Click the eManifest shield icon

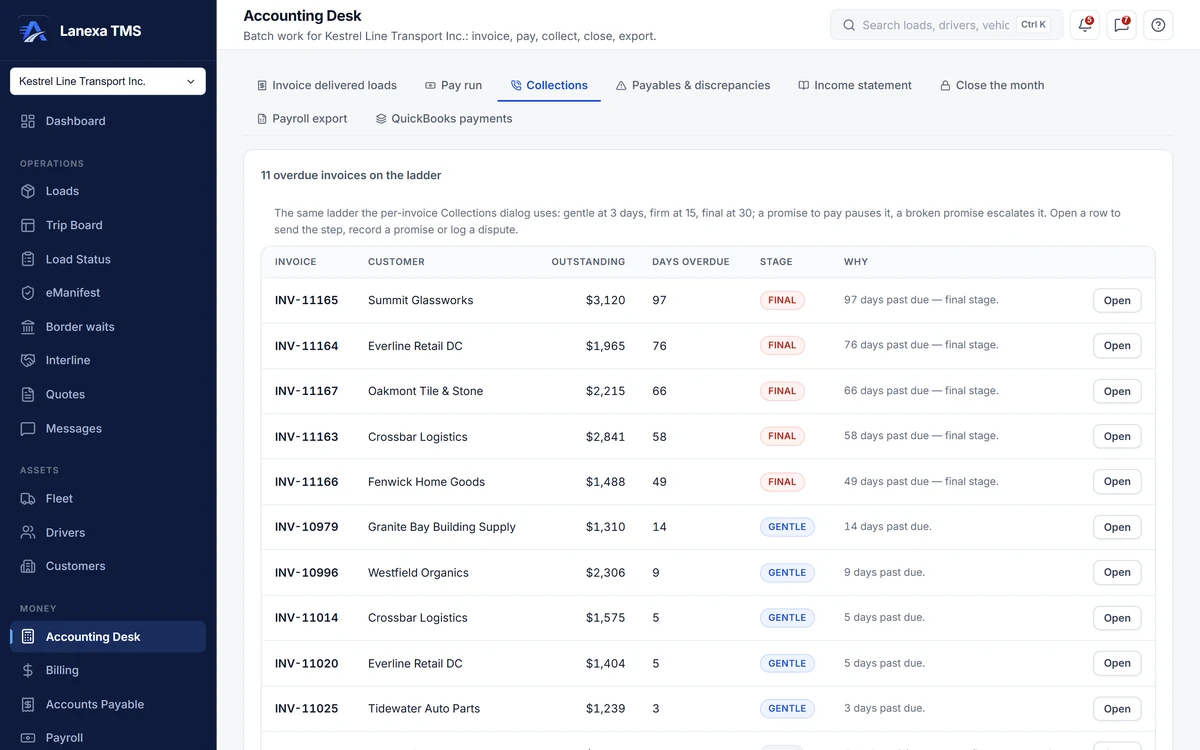click(28, 293)
